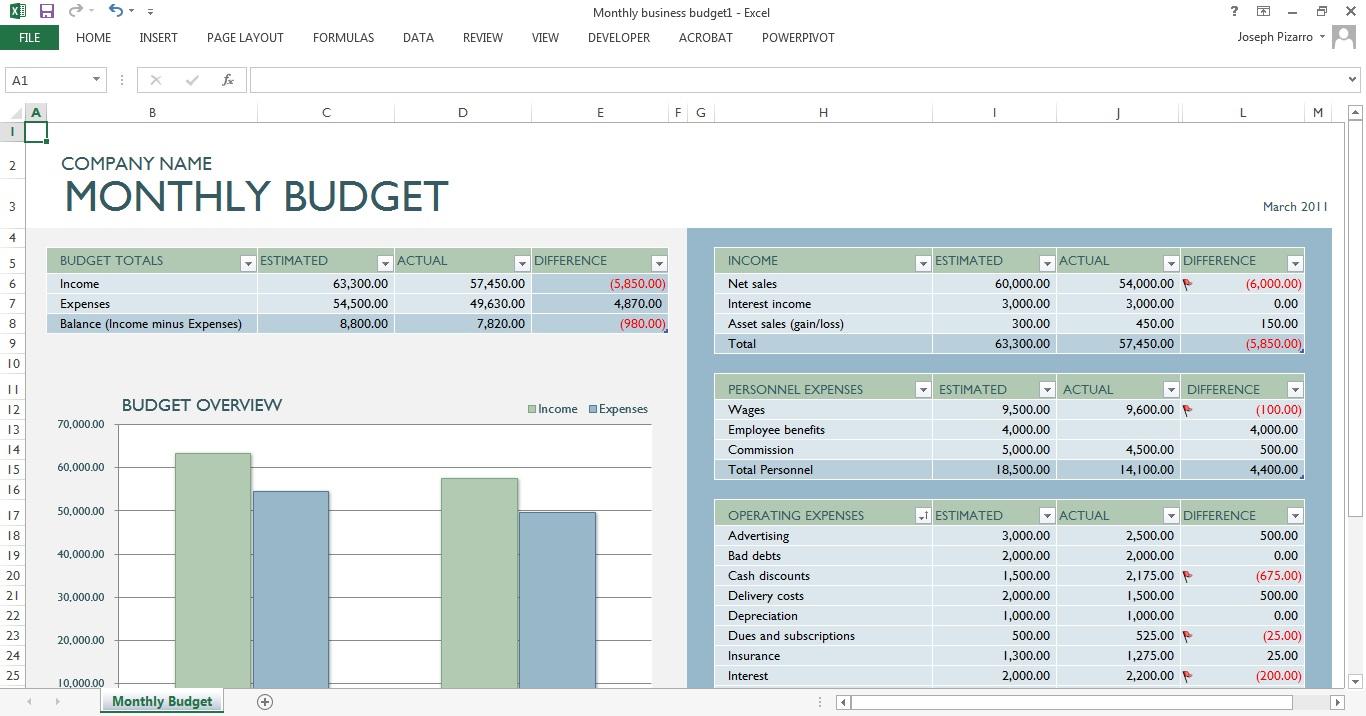Click the Save icon in Quick Access Toolbar
This screenshot has height=716, width=1366.
(46, 12)
